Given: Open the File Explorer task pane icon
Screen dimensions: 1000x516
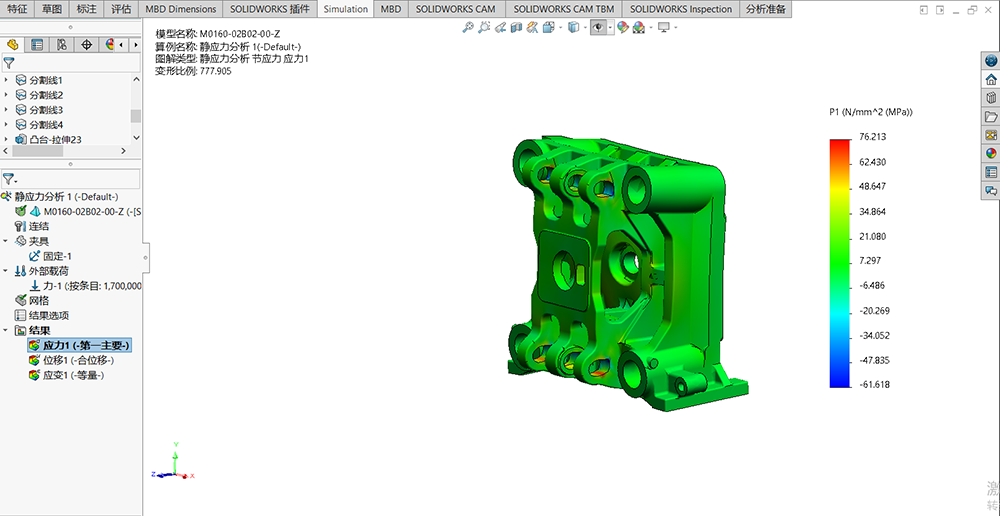Looking at the screenshot, I should pos(991,116).
